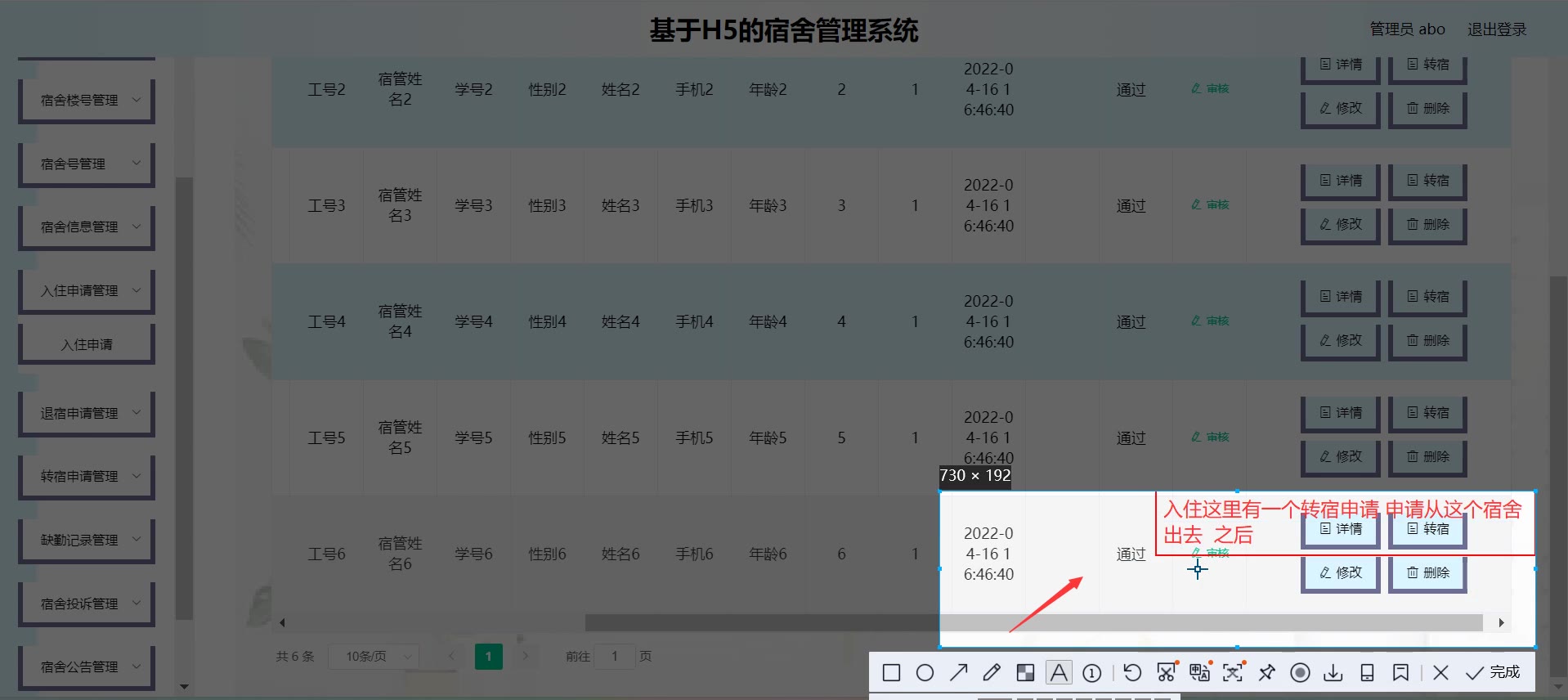Image resolution: width=1568 pixels, height=700 pixels.
Task: Click 转宿 button in 工号4 row
Action: [x=1427, y=297]
